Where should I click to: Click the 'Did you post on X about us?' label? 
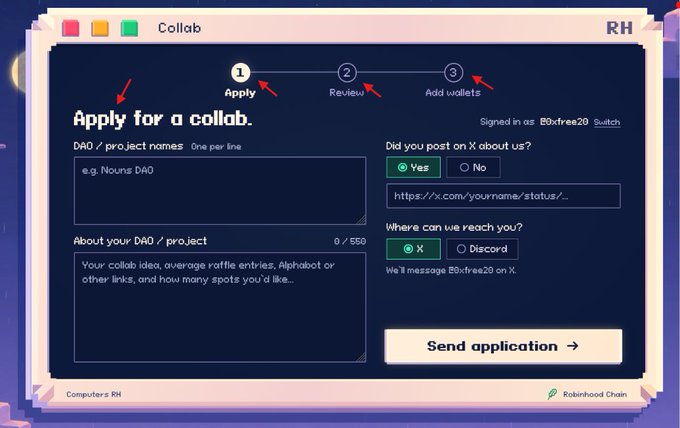click(x=458, y=146)
